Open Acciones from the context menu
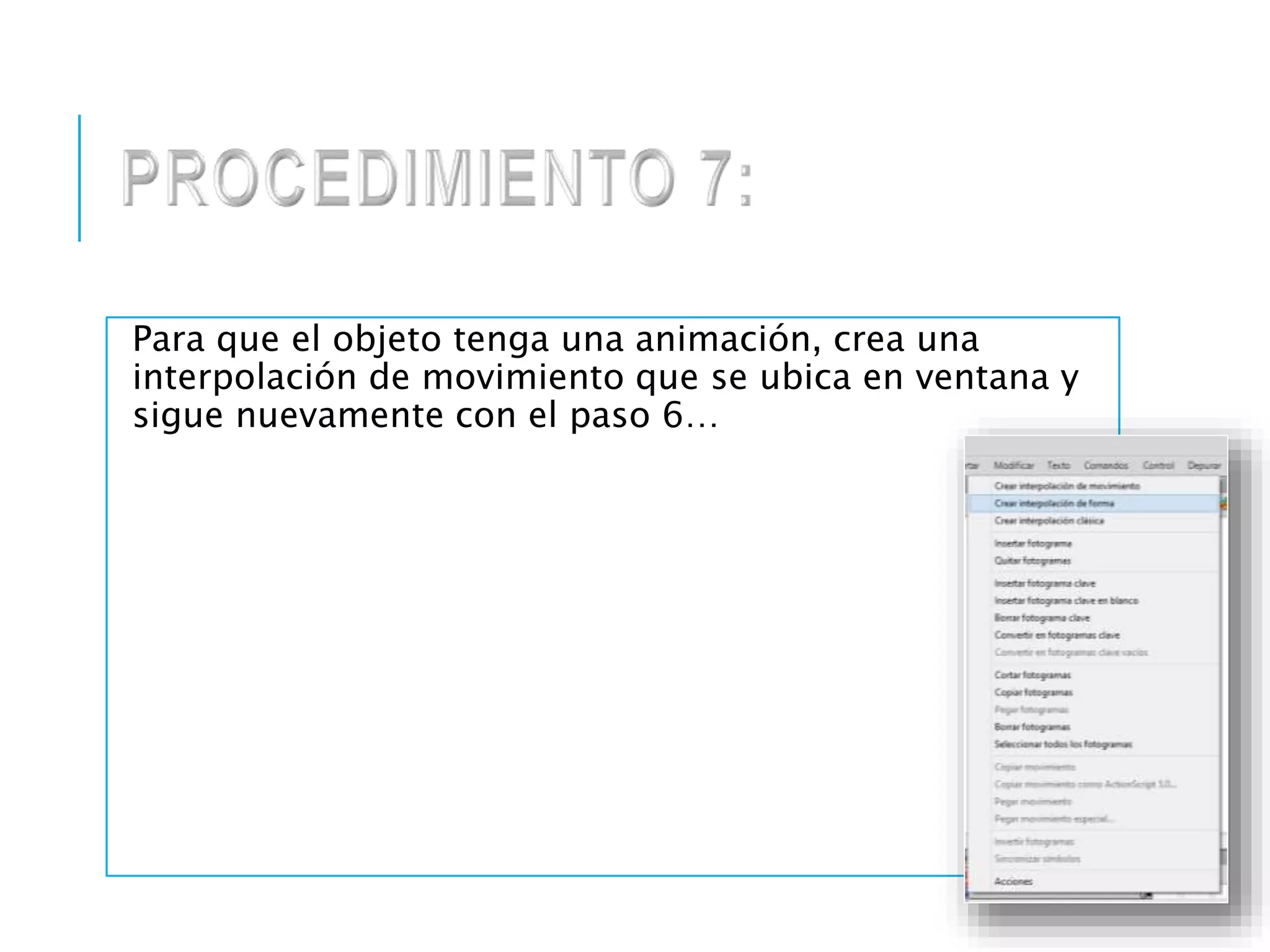 tap(1093, 881)
